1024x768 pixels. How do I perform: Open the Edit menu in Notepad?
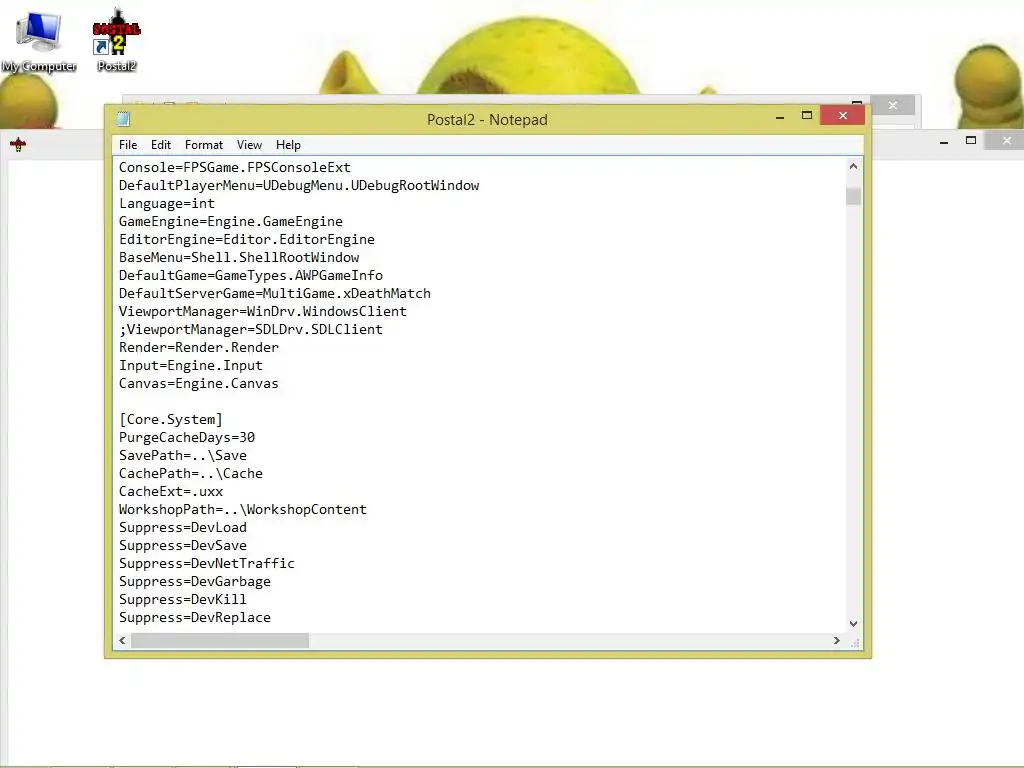click(161, 145)
